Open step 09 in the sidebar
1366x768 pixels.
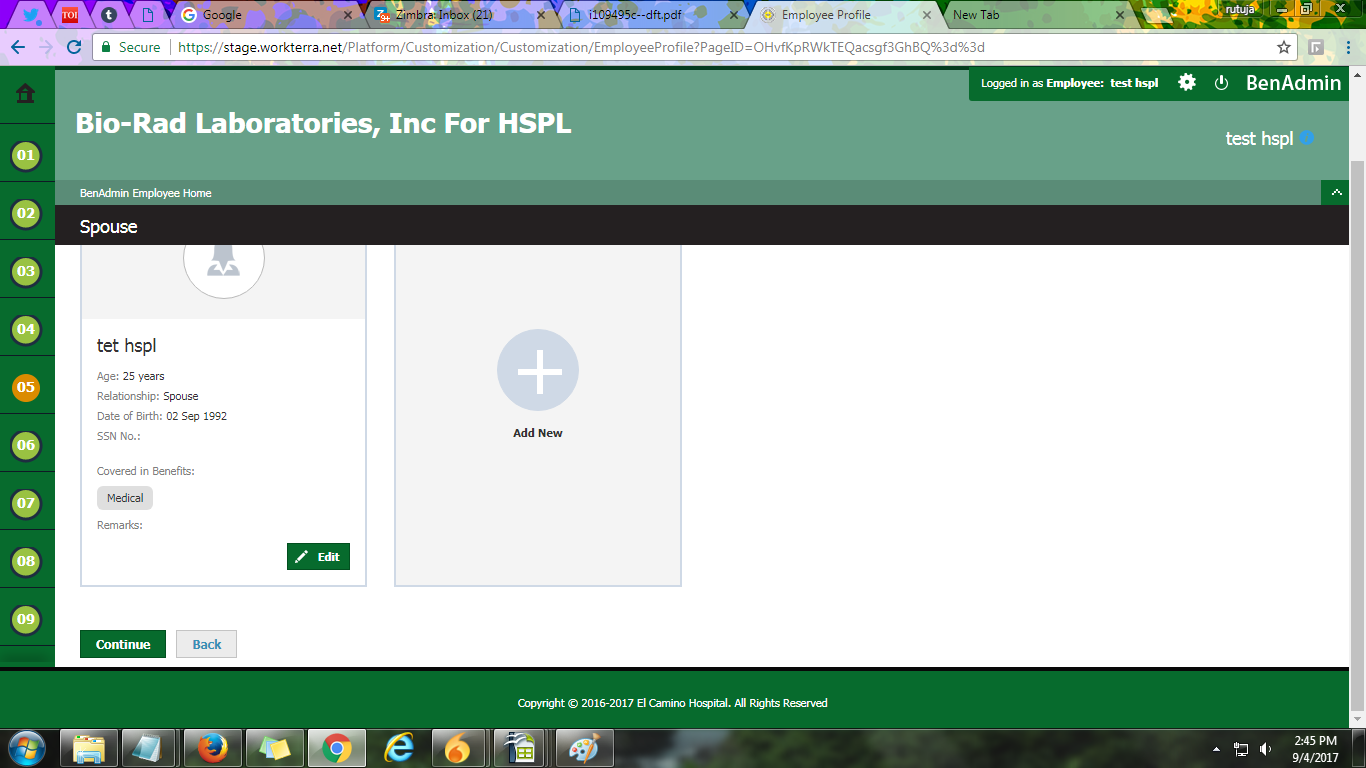(26, 619)
